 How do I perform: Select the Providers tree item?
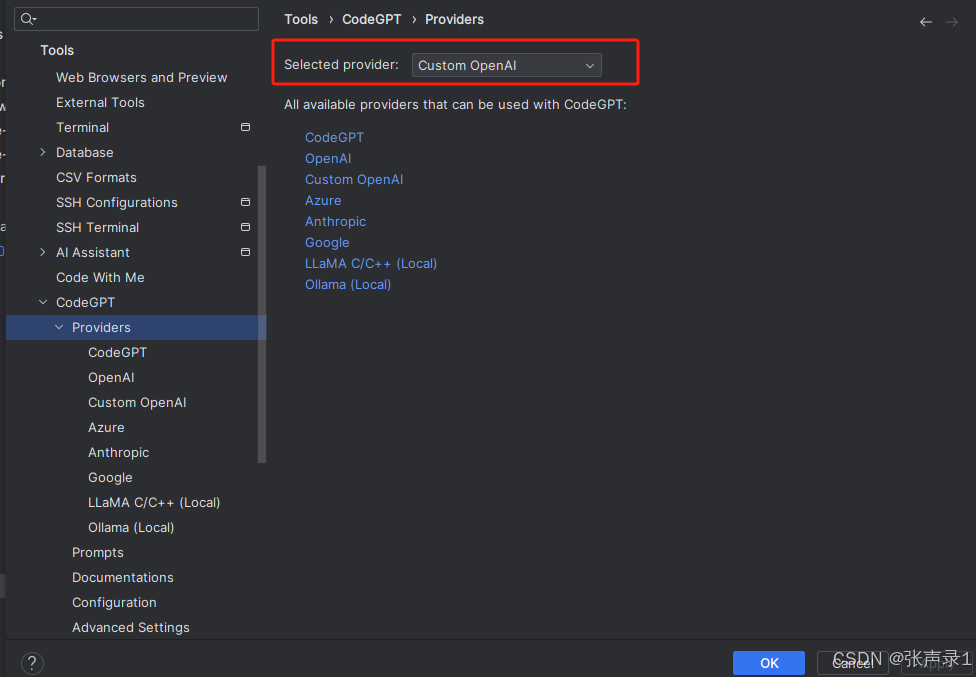[136, 327]
